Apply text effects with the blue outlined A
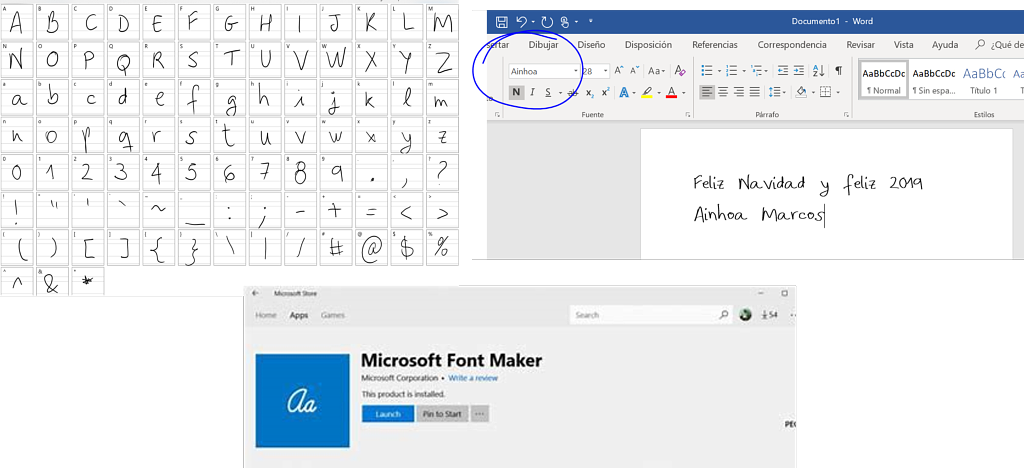Viewport: 1024px width, 468px height. point(624,92)
